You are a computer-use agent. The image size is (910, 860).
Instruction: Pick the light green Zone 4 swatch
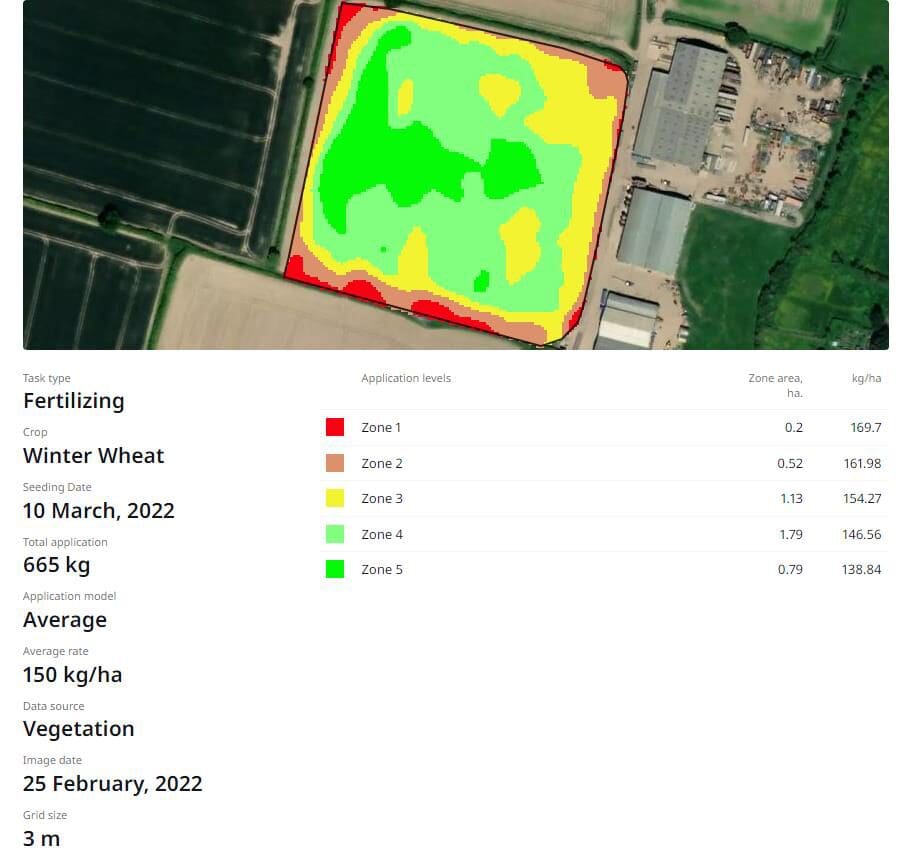[335, 534]
